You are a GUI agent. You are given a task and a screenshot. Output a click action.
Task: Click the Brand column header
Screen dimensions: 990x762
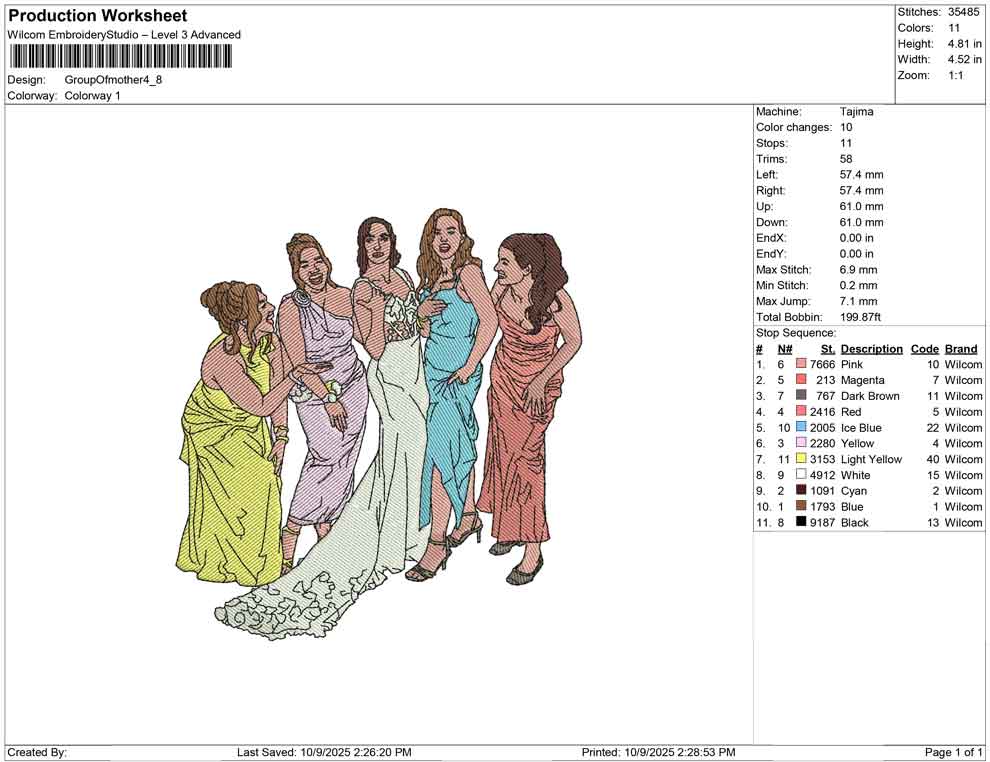click(x=961, y=349)
